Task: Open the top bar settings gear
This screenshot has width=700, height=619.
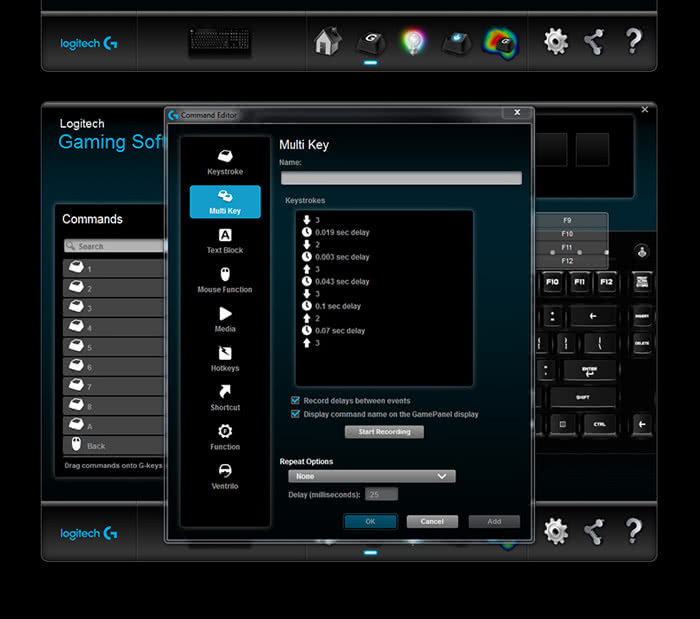Action: (x=556, y=42)
